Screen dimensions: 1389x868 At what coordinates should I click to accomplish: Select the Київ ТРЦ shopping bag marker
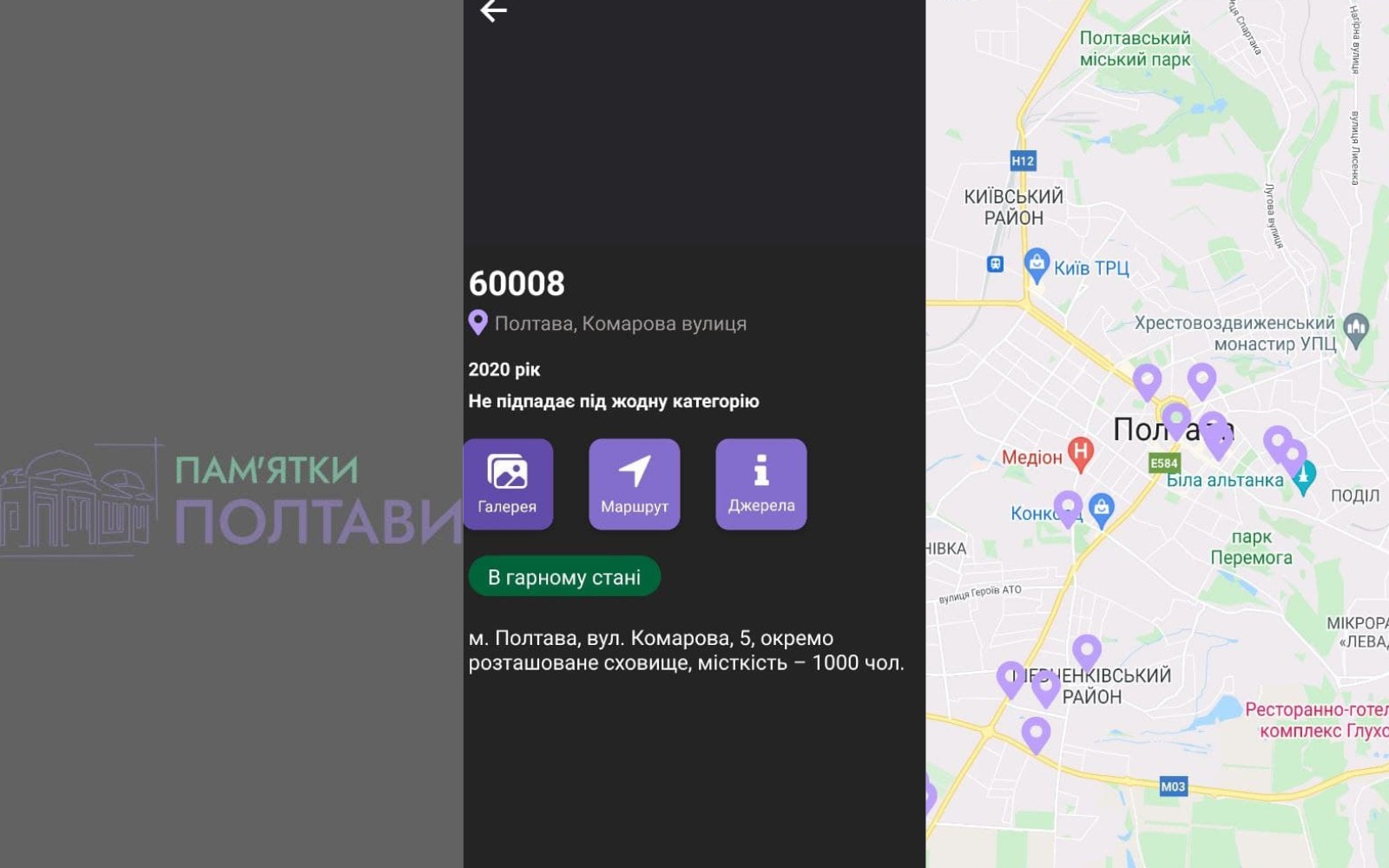click(1036, 265)
